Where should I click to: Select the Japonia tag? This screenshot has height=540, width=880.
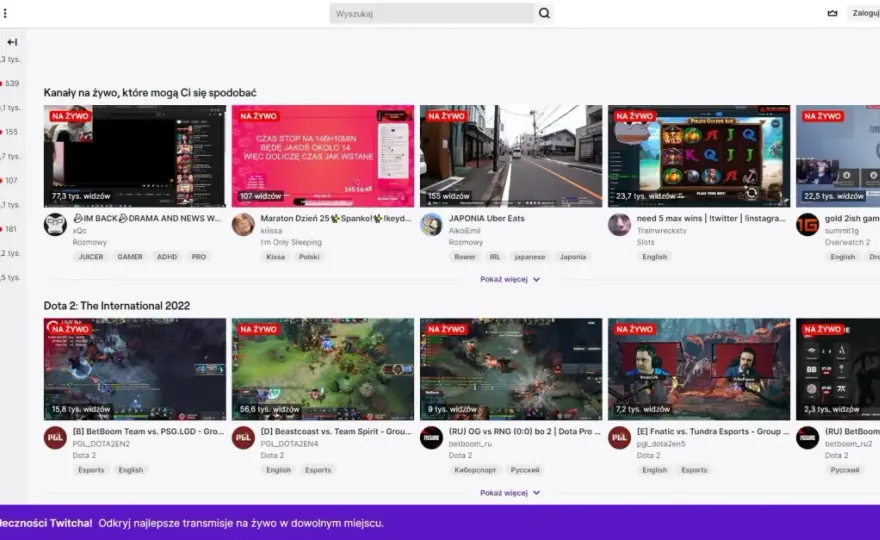coord(572,257)
